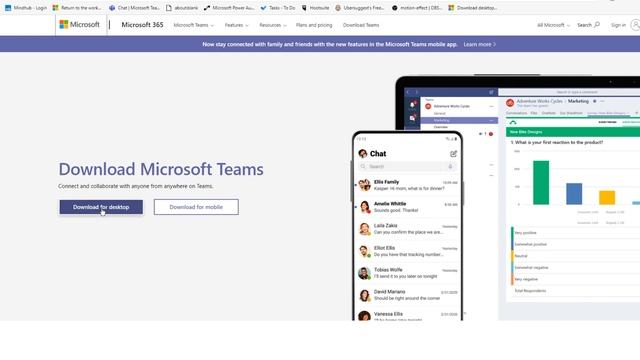
Task: Expand the Features menu
Action: click(236, 25)
